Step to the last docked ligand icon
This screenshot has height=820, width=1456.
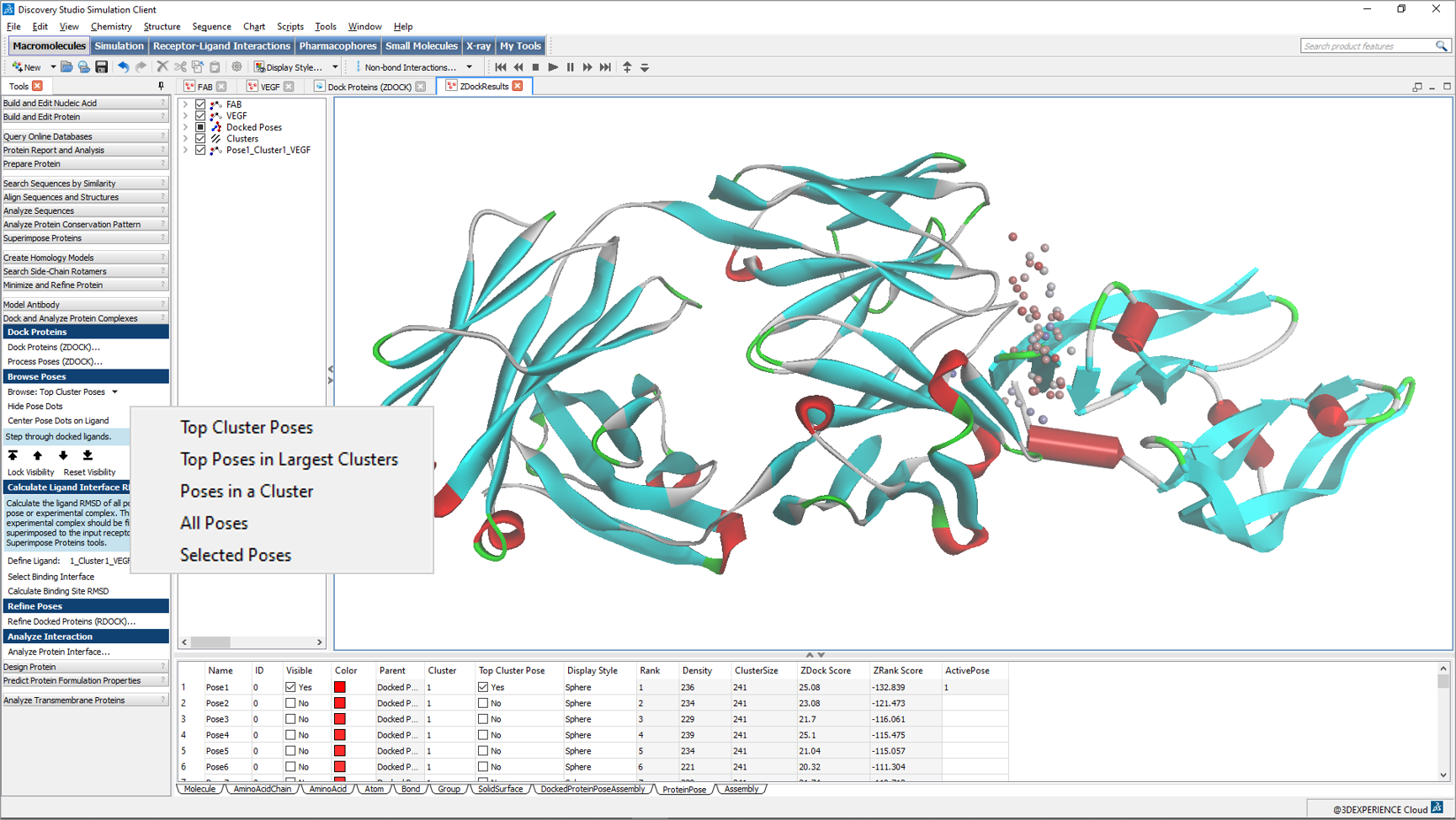coord(88,455)
